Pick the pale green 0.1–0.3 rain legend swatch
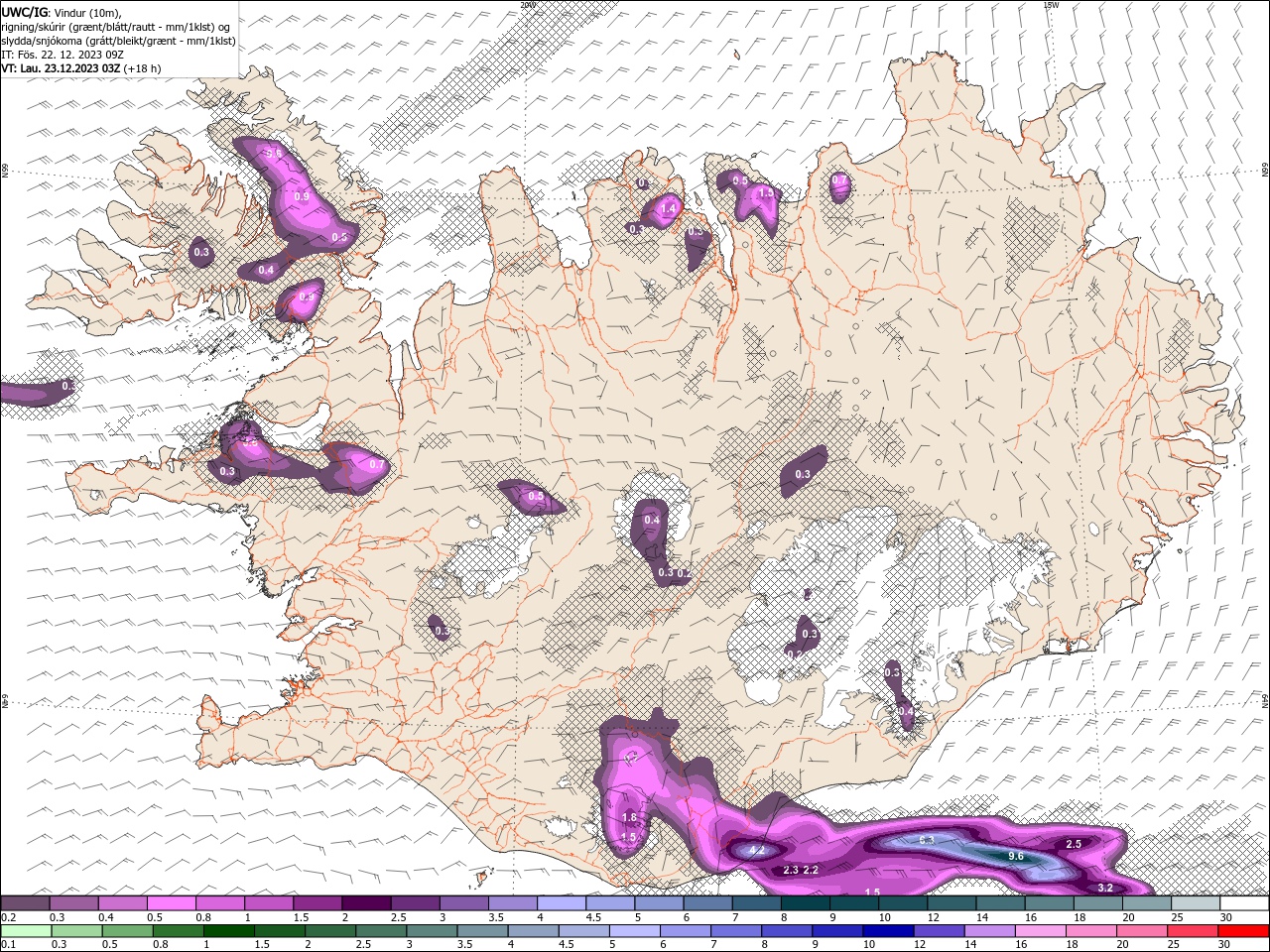This screenshot has height=952, width=1270. click(26, 931)
